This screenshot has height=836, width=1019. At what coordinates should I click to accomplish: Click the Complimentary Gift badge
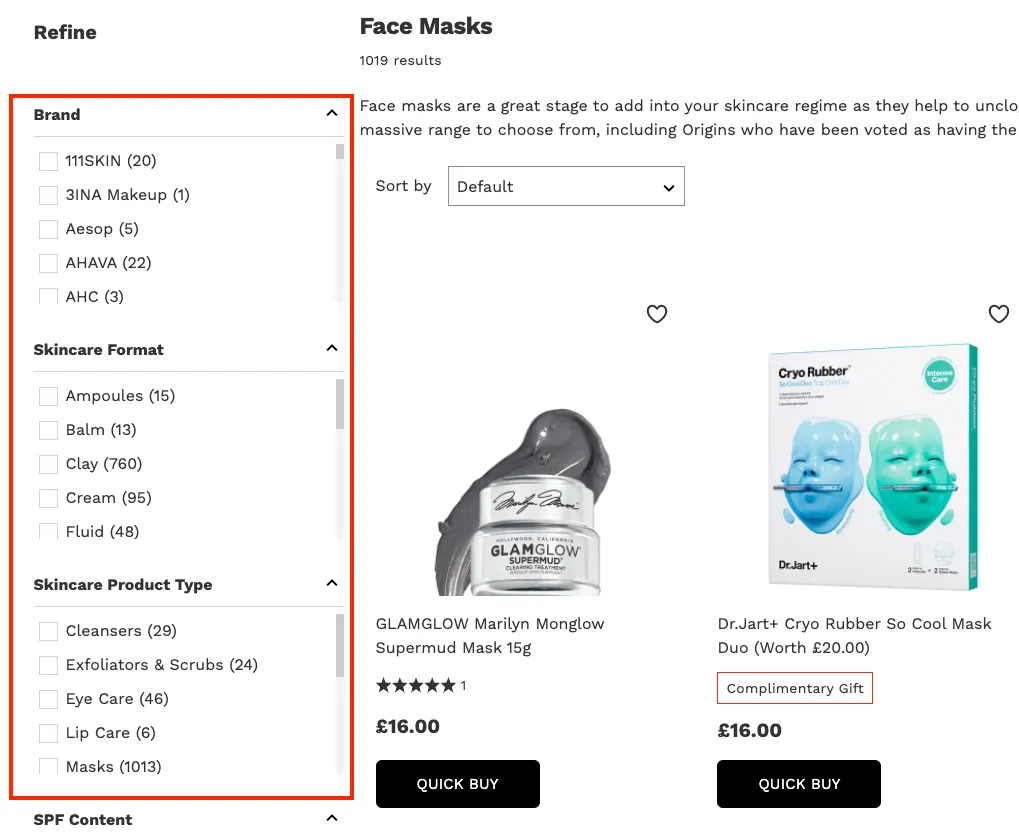pos(794,688)
